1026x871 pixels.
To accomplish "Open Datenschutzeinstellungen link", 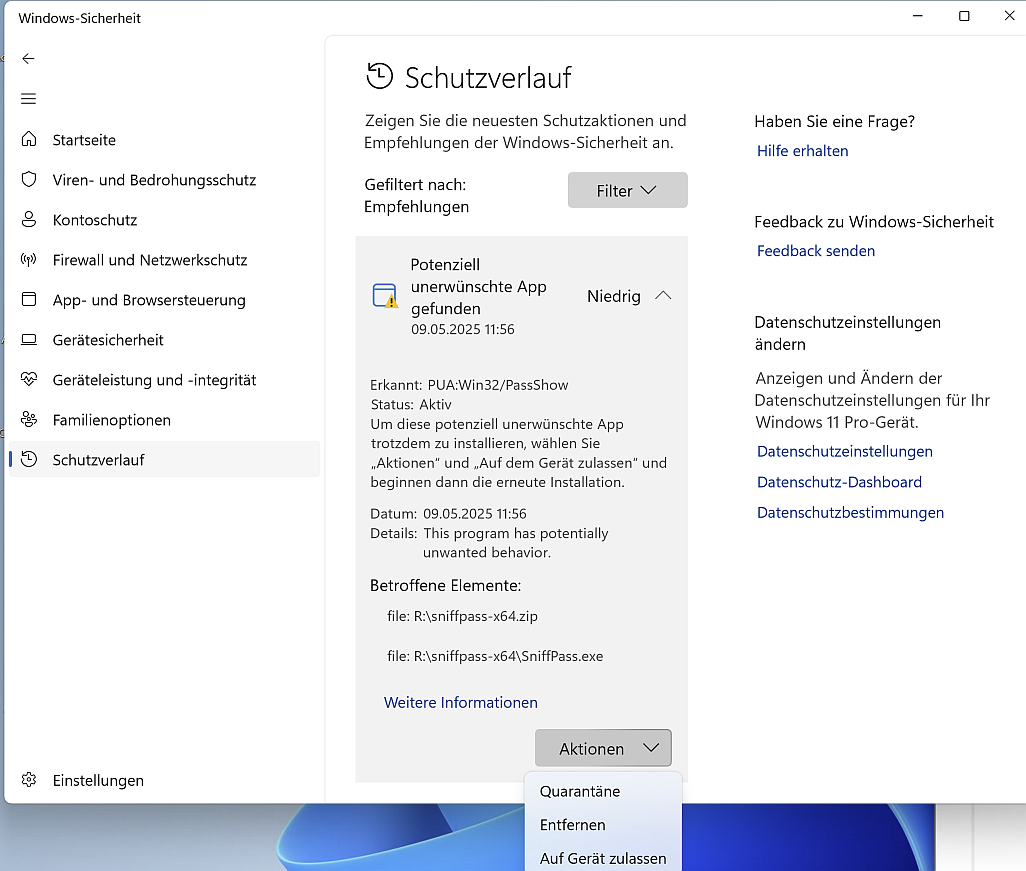I will (844, 452).
